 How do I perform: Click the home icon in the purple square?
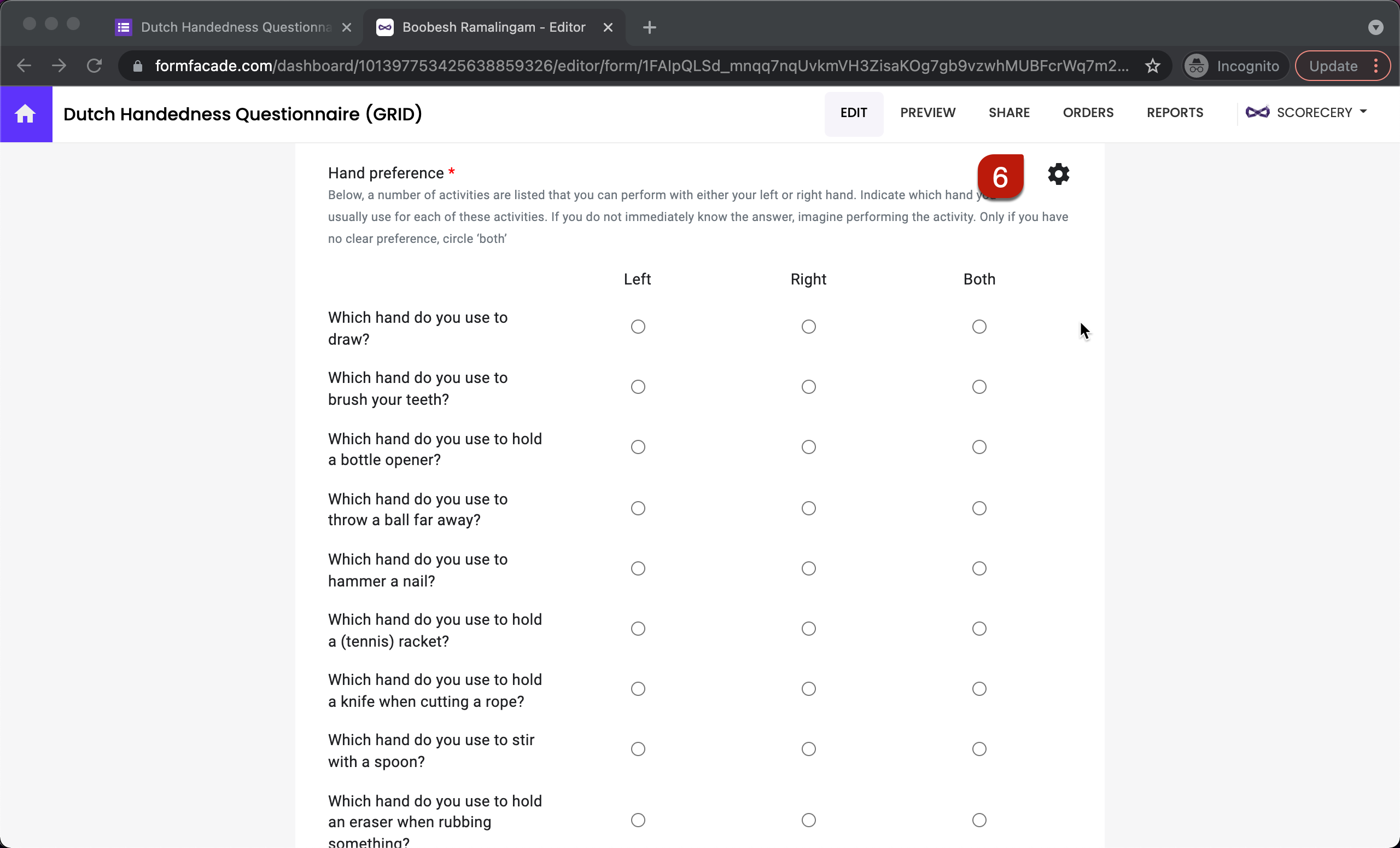click(25, 114)
